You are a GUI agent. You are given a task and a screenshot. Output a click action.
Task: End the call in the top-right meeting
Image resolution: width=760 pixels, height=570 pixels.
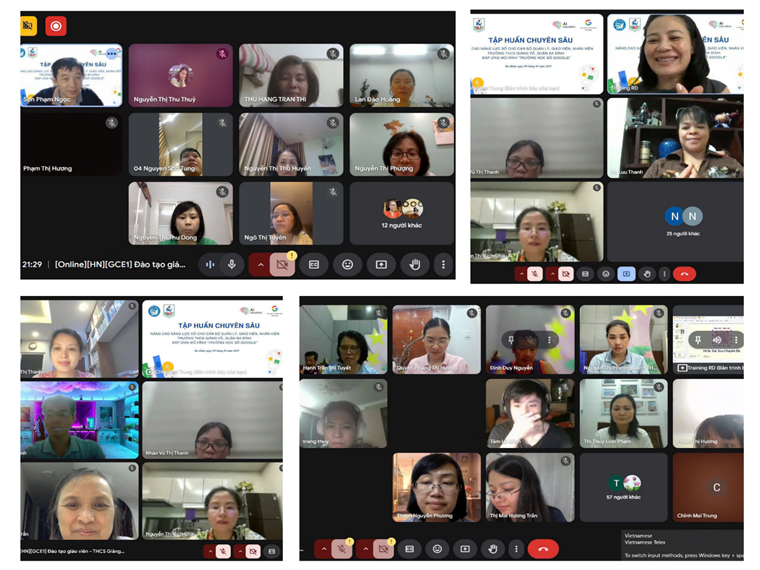click(685, 273)
